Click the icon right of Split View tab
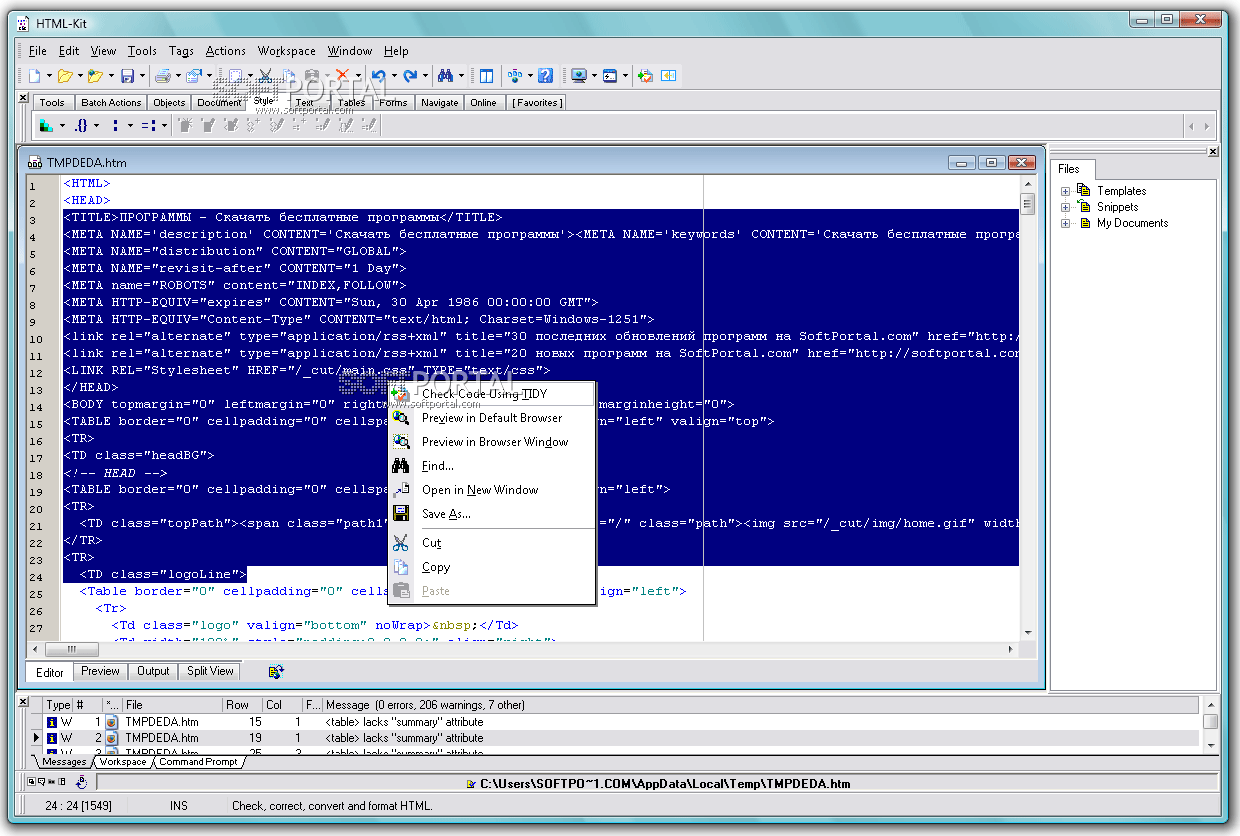1240x836 pixels. 276,671
